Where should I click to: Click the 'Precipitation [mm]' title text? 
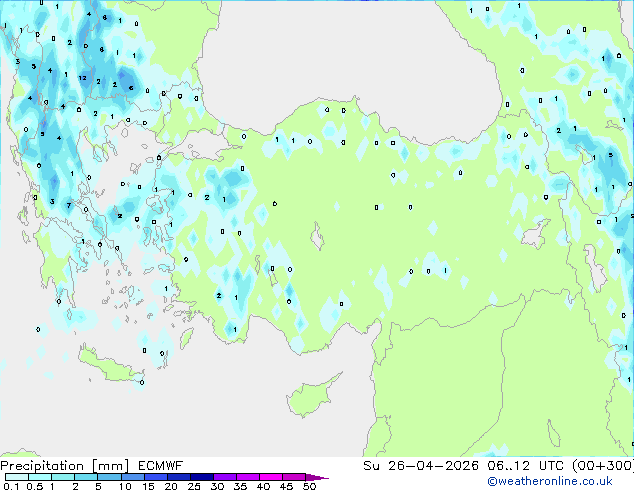pyautogui.click(x=65, y=466)
